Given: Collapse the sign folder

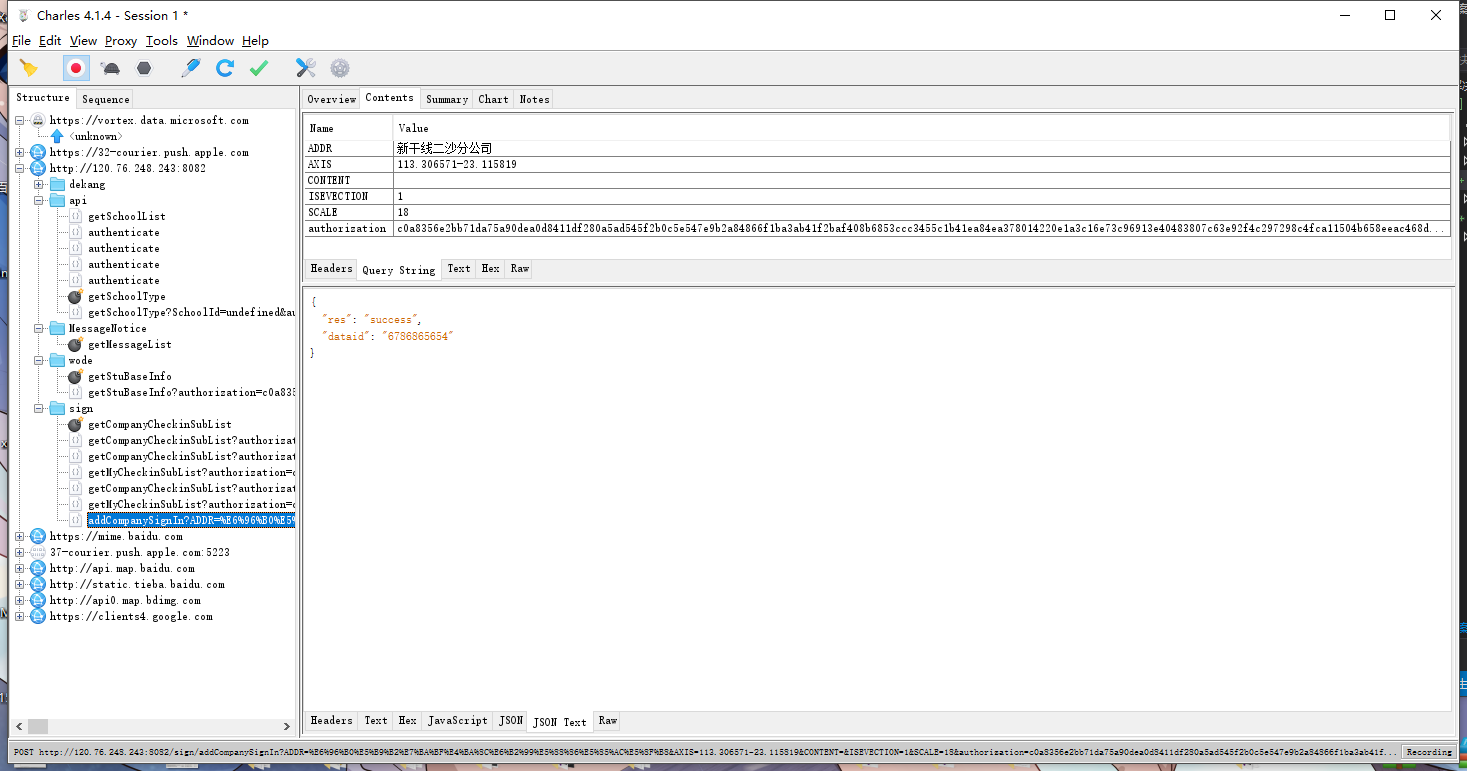Looking at the screenshot, I should pos(39,408).
